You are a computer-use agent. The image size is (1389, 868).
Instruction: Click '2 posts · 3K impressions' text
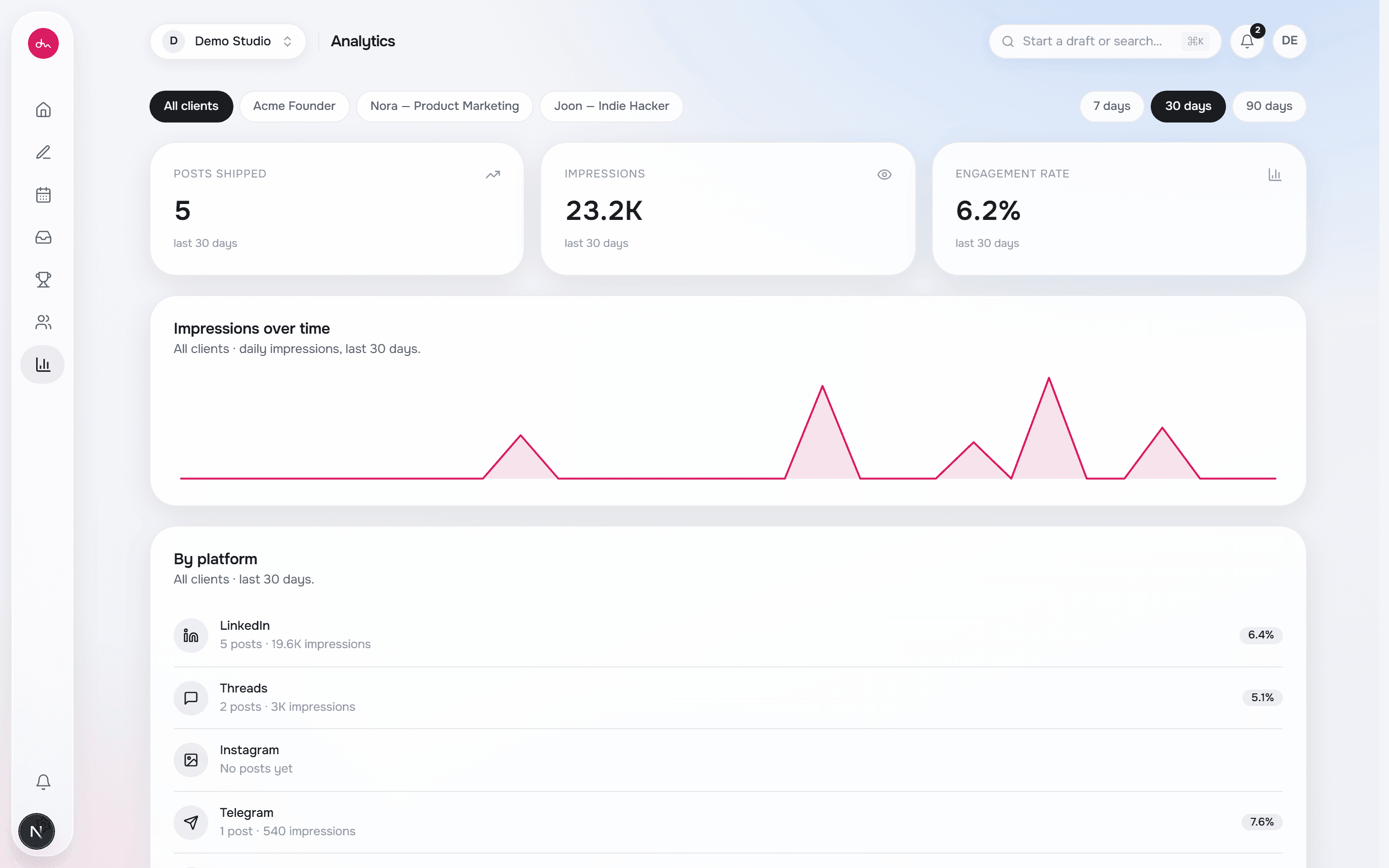click(287, 706)
